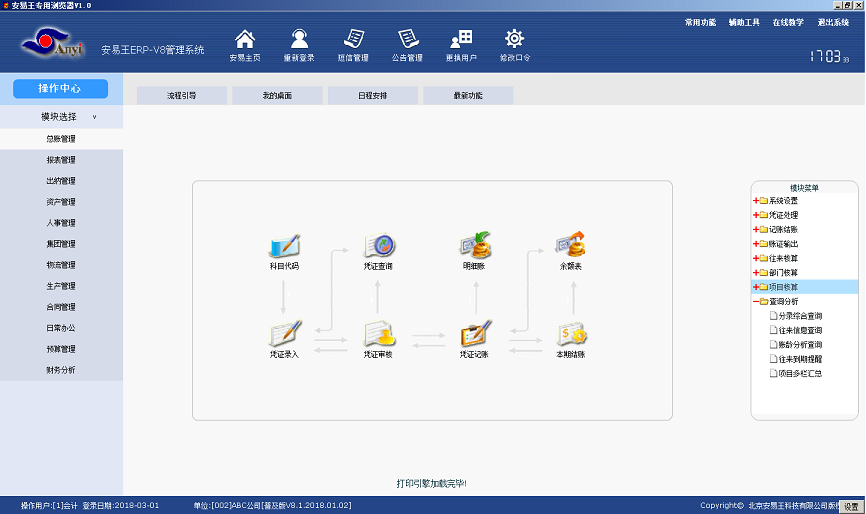Select the 物流管理 module
866x514 pixels.
61,265
